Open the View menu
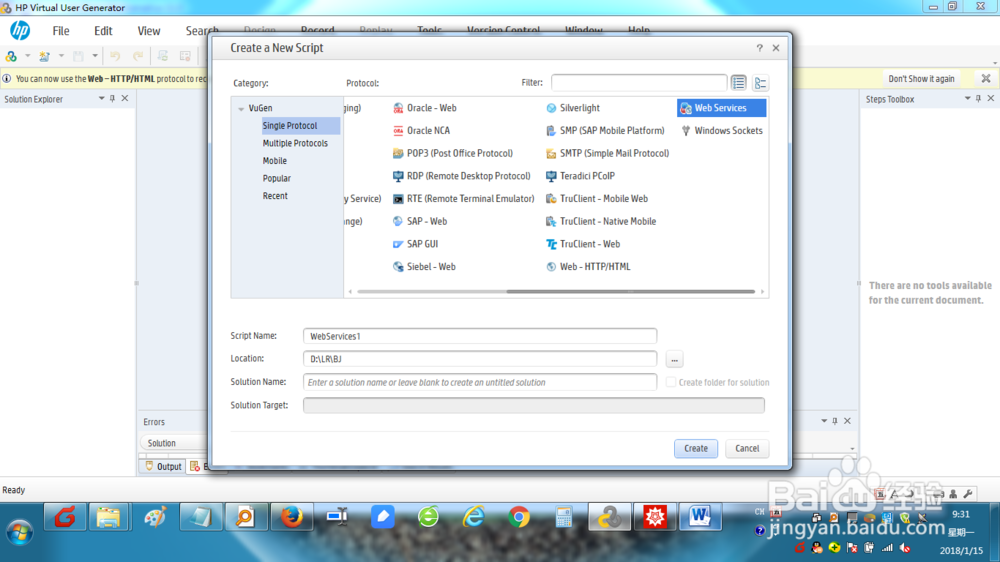The height and width of the screenshot is (562, 1000). pos(149,31)
